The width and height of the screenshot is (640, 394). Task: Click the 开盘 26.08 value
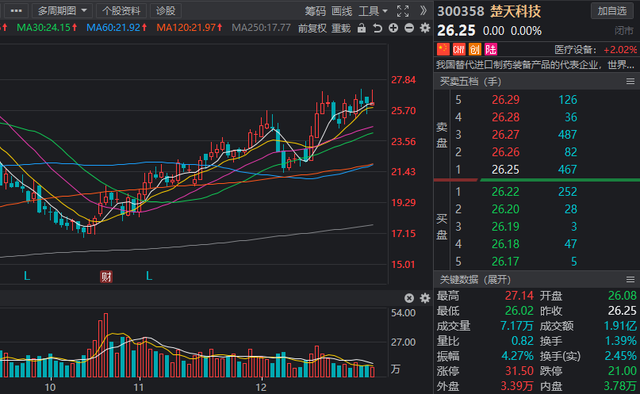[622, 296]
